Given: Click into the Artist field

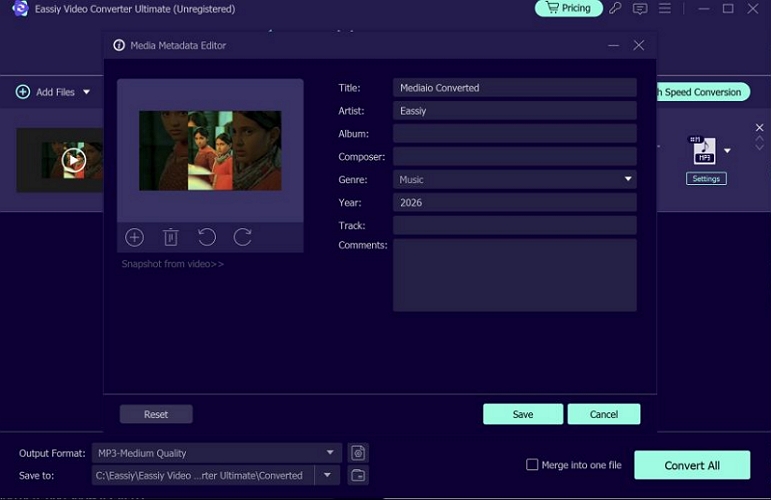Looking at the screenshot, I should 514,111.
